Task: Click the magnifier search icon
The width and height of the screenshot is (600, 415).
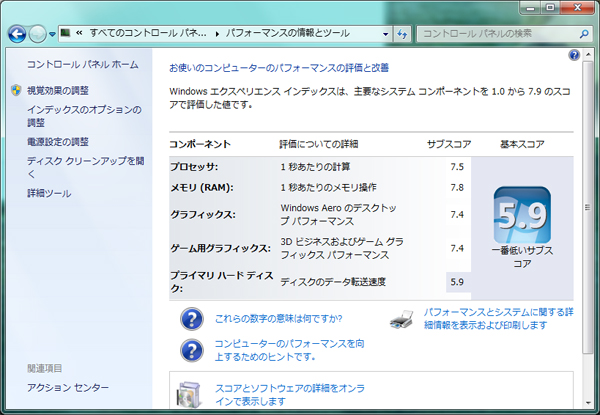Action: click(584, 34)
